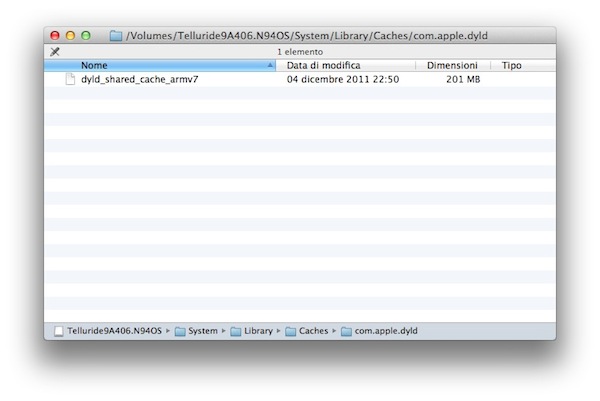Zoom window with green button
Screen dimensions: 600x401
pos(86,36)
